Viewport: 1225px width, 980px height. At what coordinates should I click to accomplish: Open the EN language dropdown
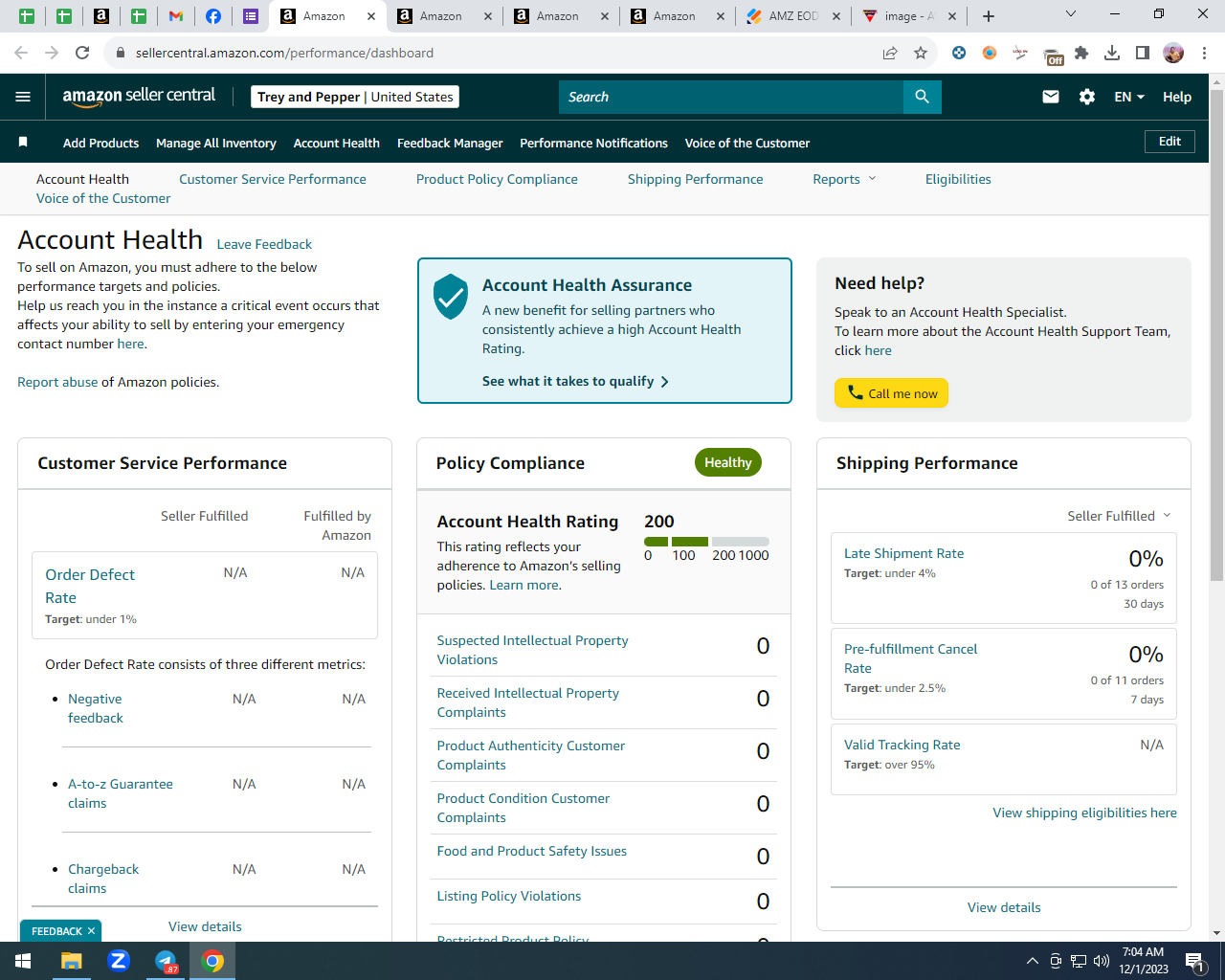pos(1129,97)
